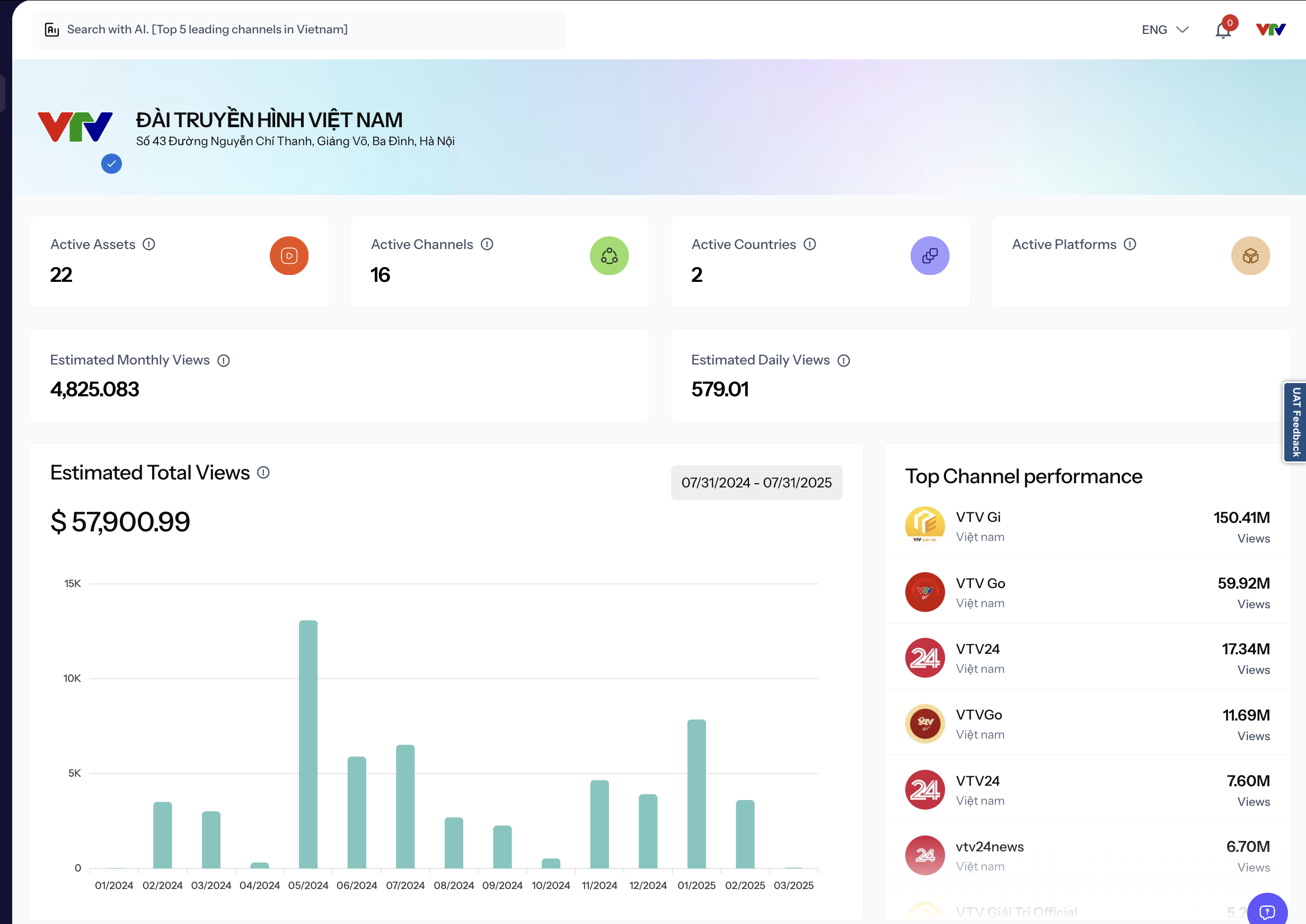This screenshot has height=924, width=1306.
Task: Open the 07/31/2024 - 07/31/2025 date range picker
Action: (756, 483)
